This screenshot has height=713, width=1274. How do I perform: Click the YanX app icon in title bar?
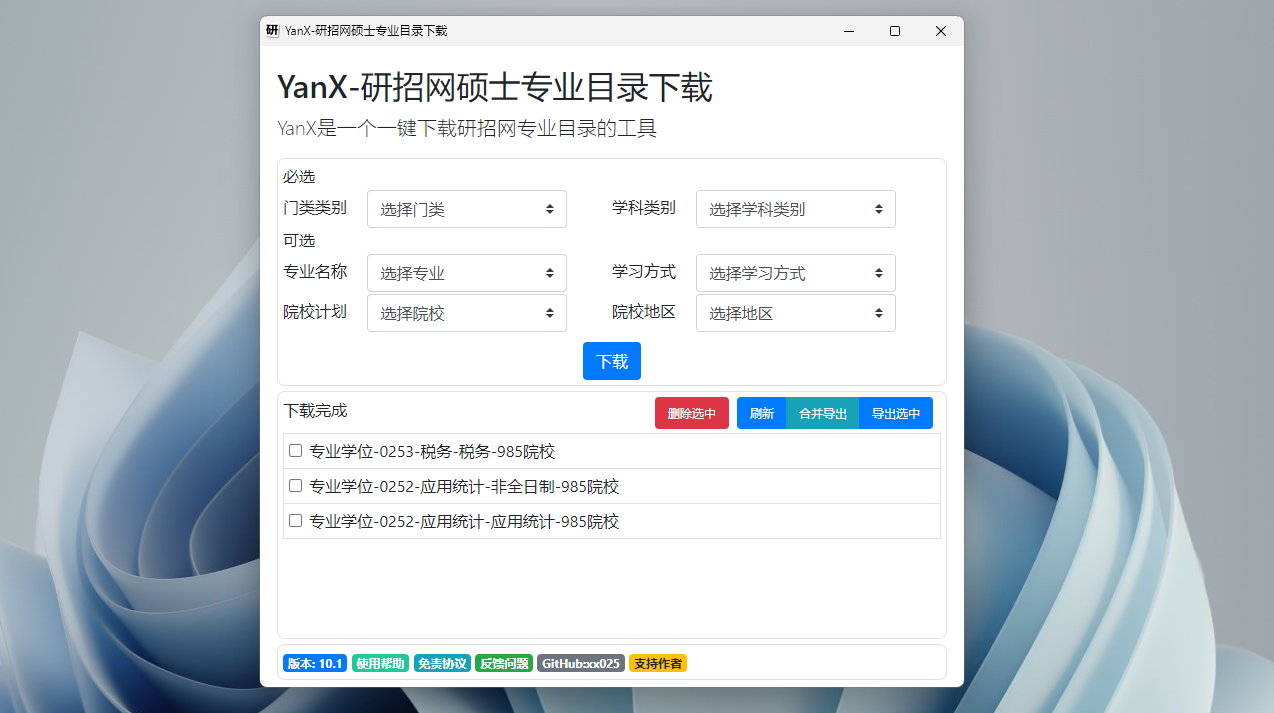[x=272, y=31]
